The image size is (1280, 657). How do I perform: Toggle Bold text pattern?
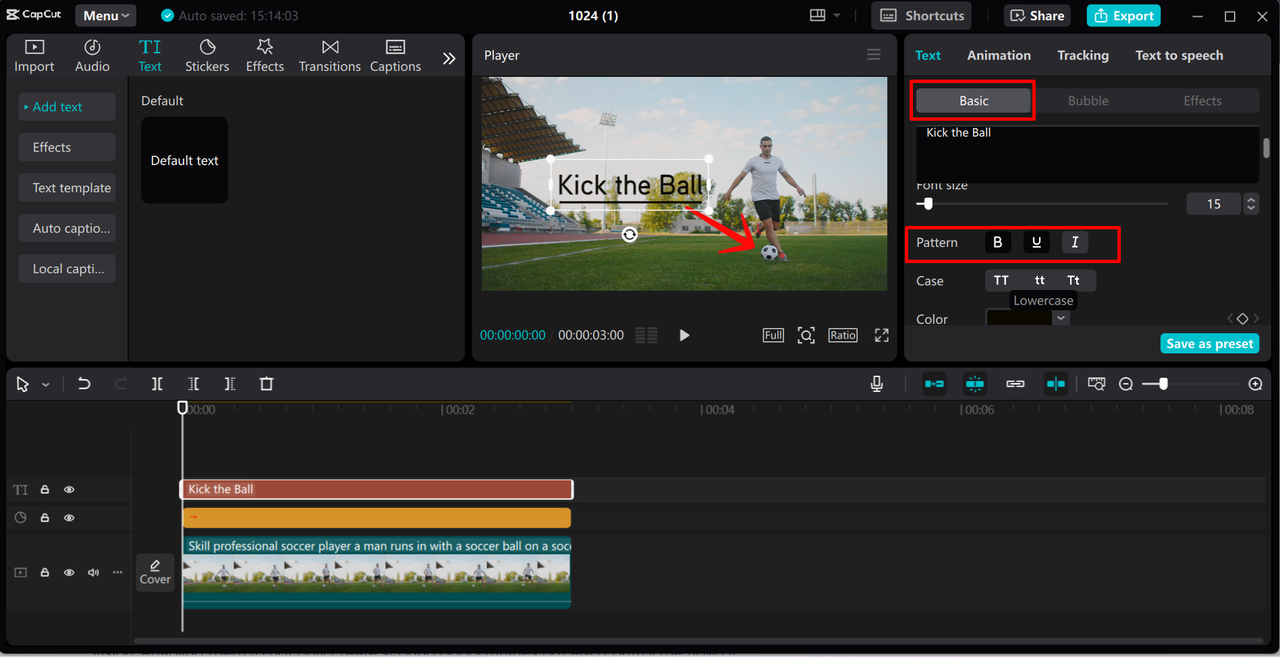point(997,242)
